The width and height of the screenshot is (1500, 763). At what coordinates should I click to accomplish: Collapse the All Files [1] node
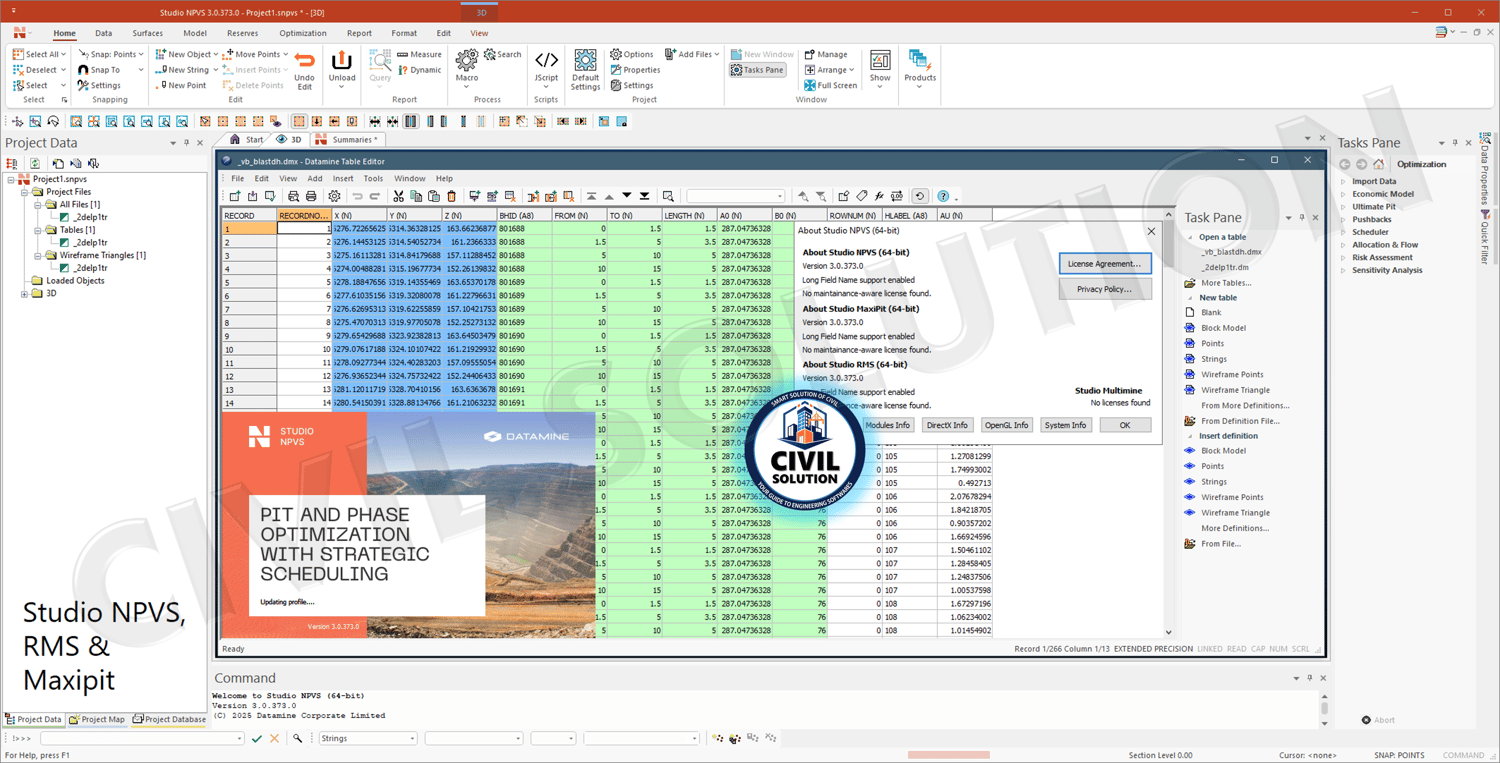click(x=38, y=205)
